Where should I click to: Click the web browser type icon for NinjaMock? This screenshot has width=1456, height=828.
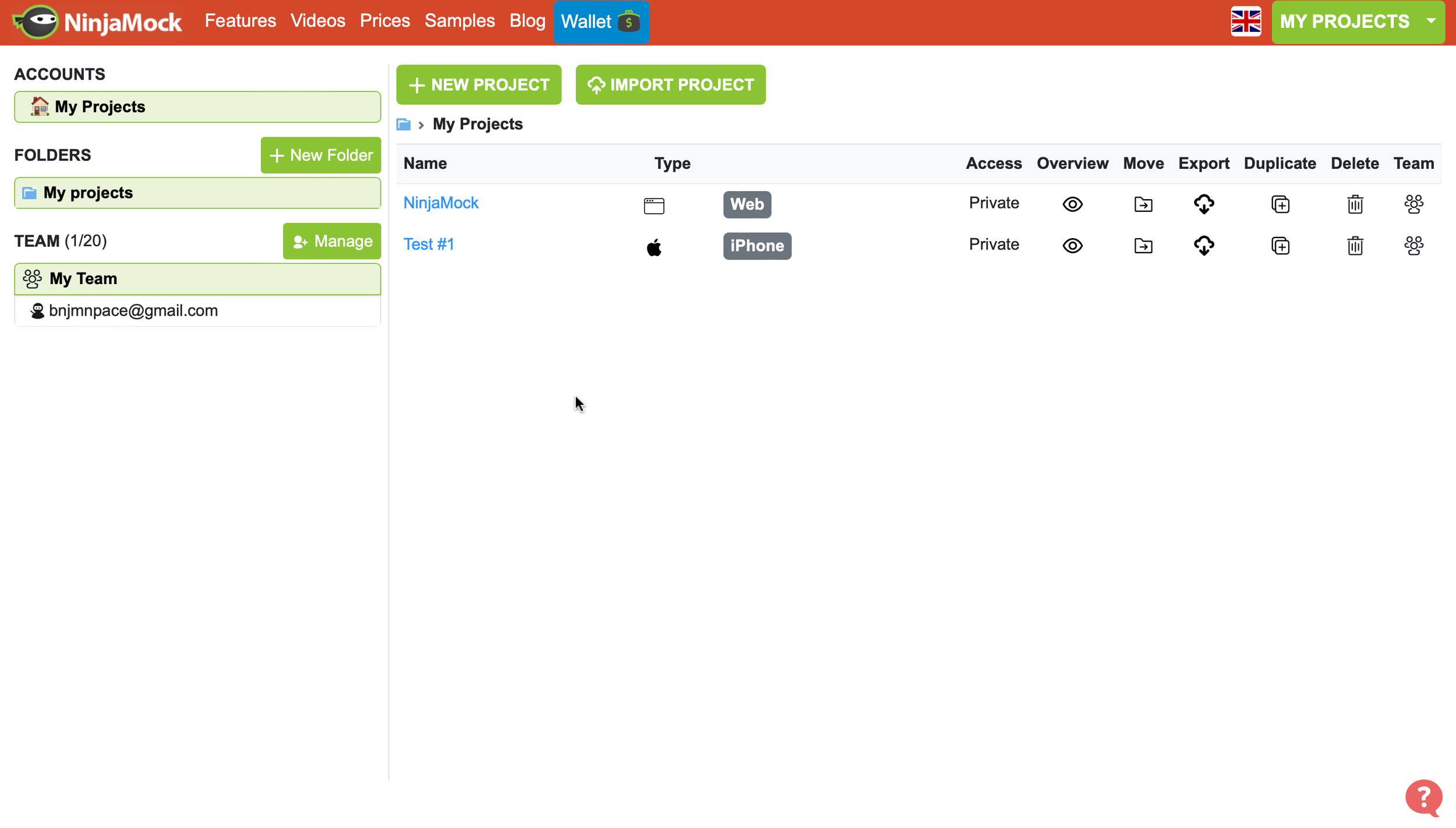pyautogui.click(x=654, y=206)
